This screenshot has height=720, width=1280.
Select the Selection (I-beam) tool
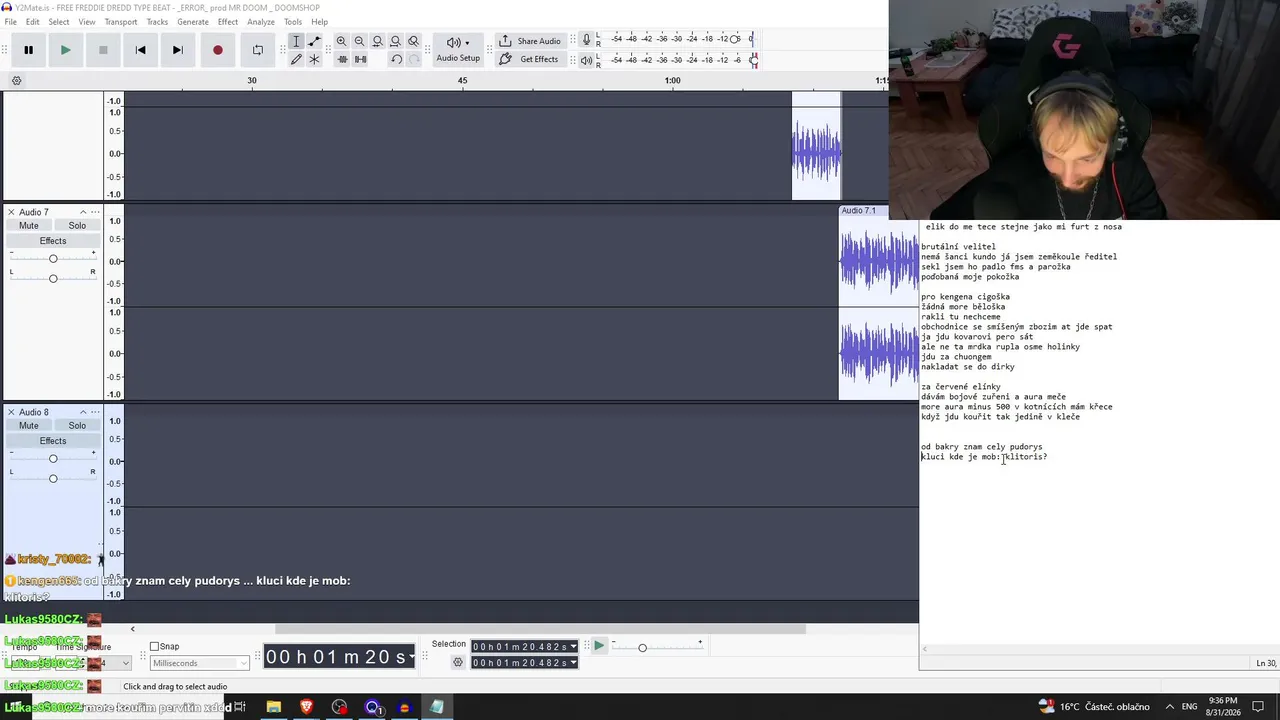tap(296, 41)
